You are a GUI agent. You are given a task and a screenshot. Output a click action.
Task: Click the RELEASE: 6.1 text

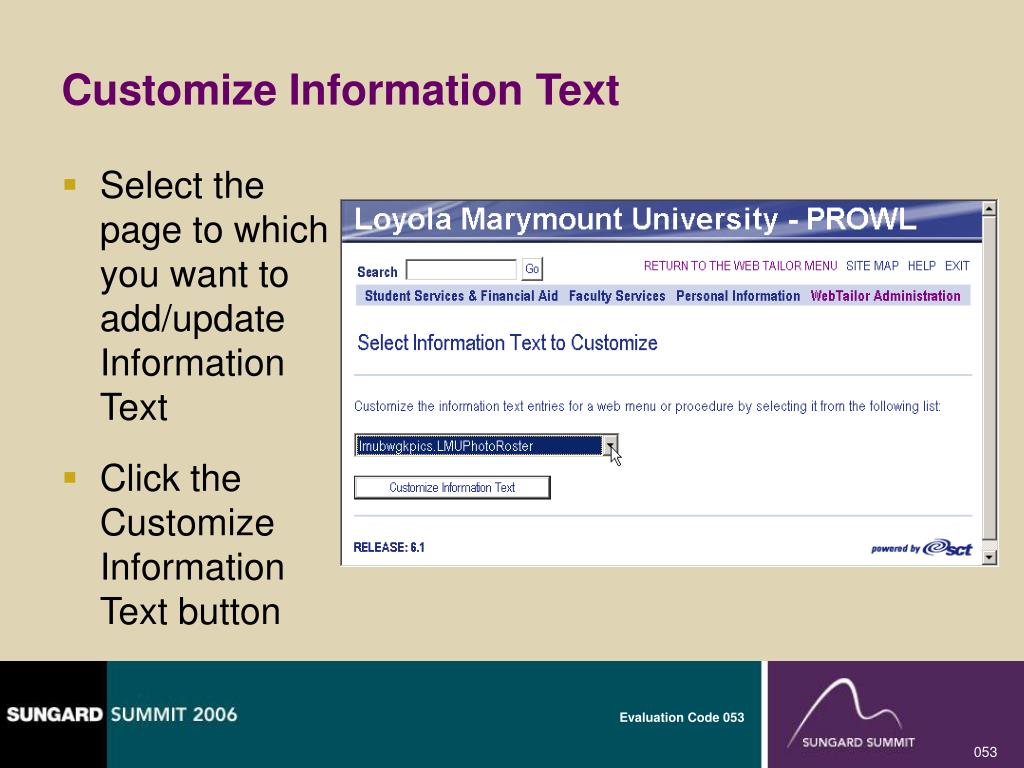pos(389,547)
